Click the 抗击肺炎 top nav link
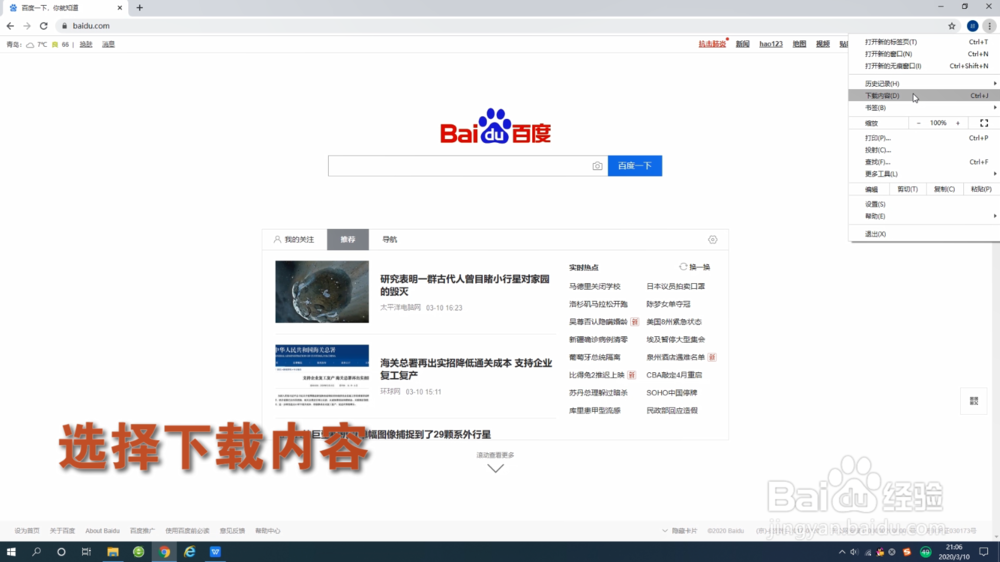This screenshot has width=1000, height=562. tap(712, 44)
